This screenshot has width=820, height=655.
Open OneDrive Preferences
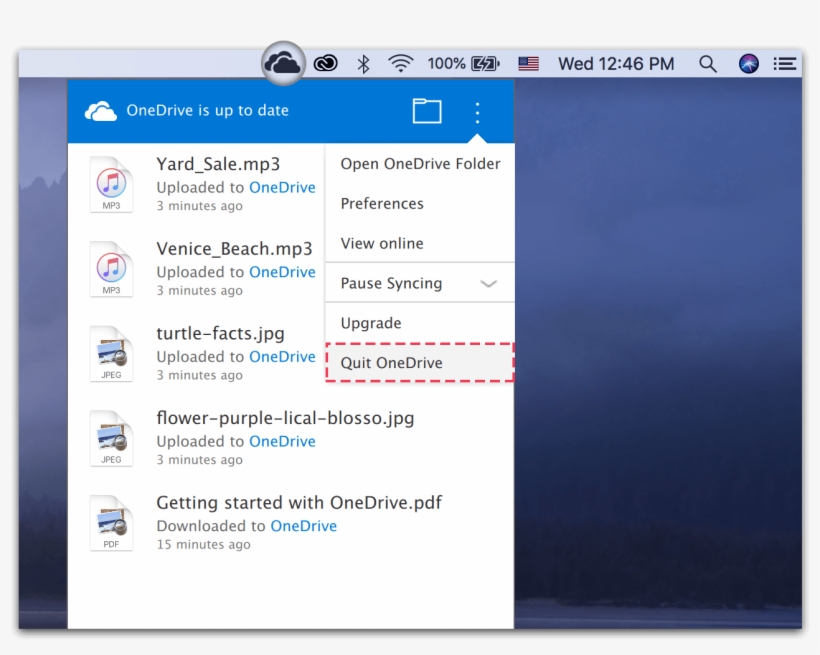click(382, 203)
